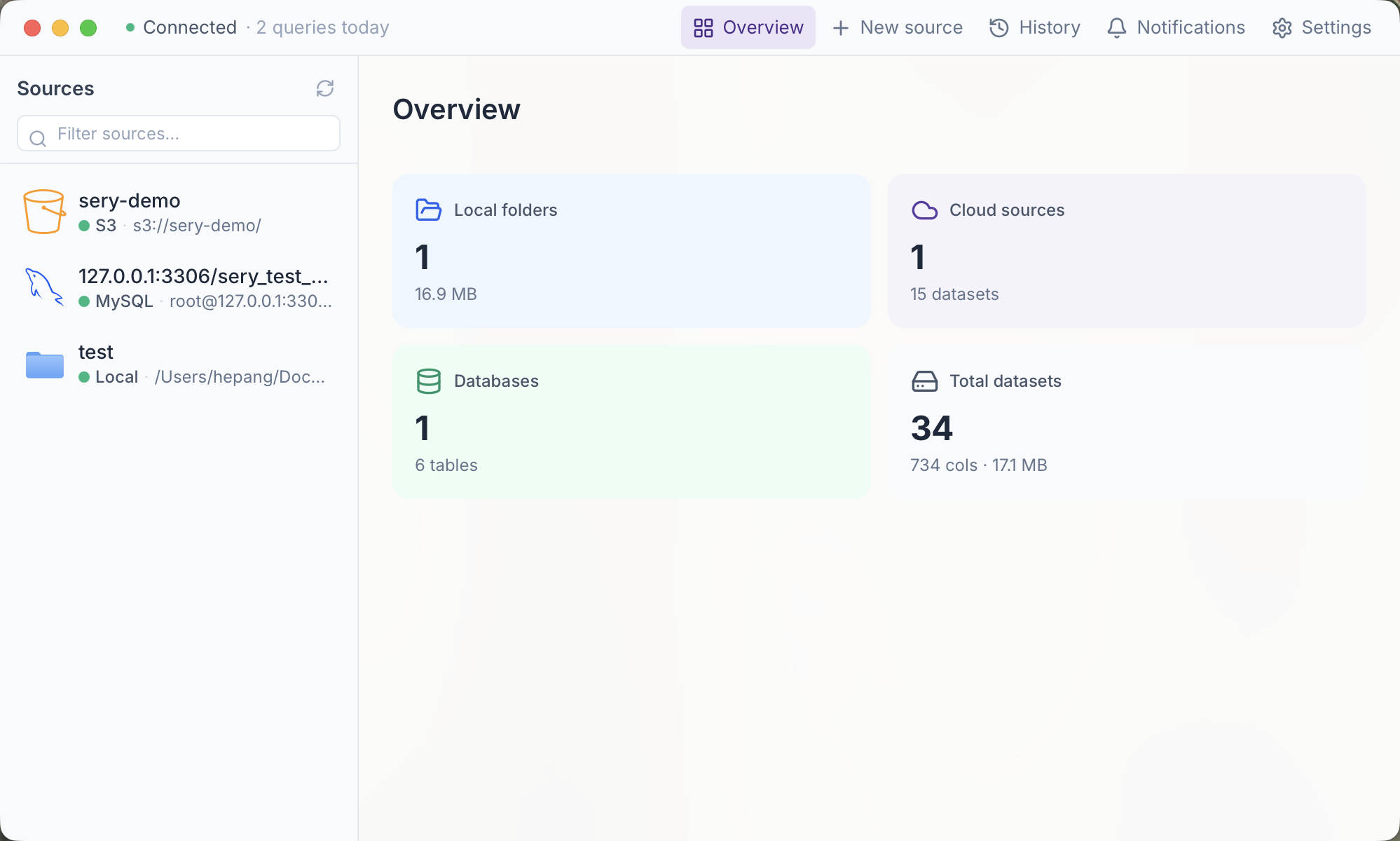Viewport: 1400px width, 841px height.
Task: Click the 'Local' type label
Action: [116, 377]
